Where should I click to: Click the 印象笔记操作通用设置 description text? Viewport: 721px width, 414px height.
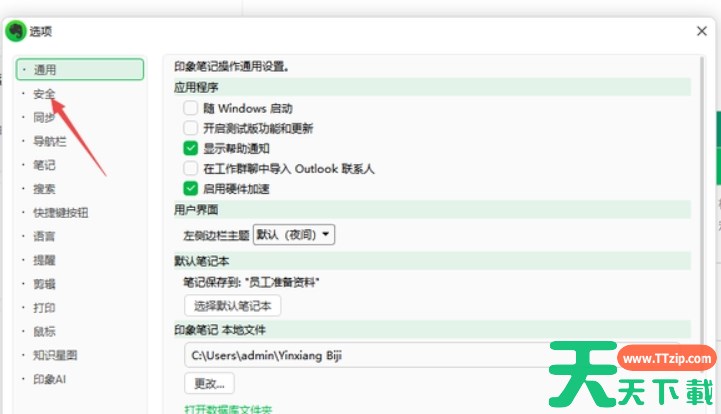231,67
